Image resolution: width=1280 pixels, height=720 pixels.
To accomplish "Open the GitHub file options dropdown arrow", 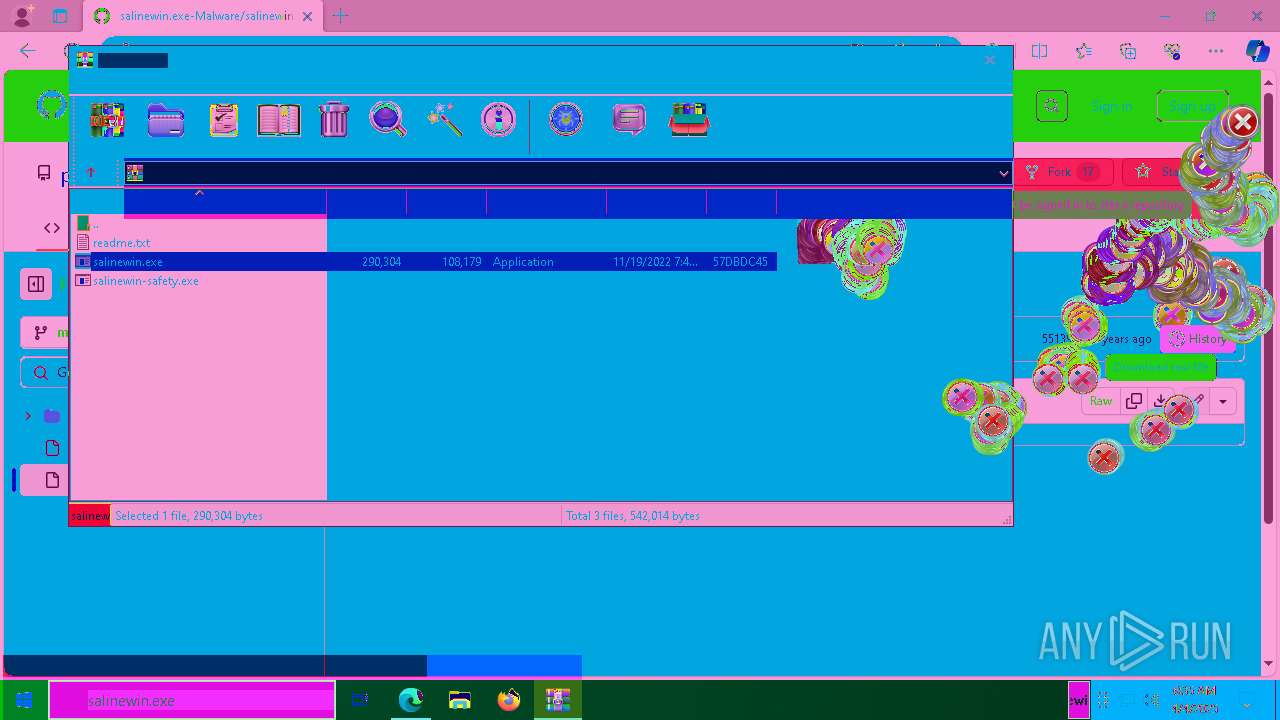I will [1222, 401].
